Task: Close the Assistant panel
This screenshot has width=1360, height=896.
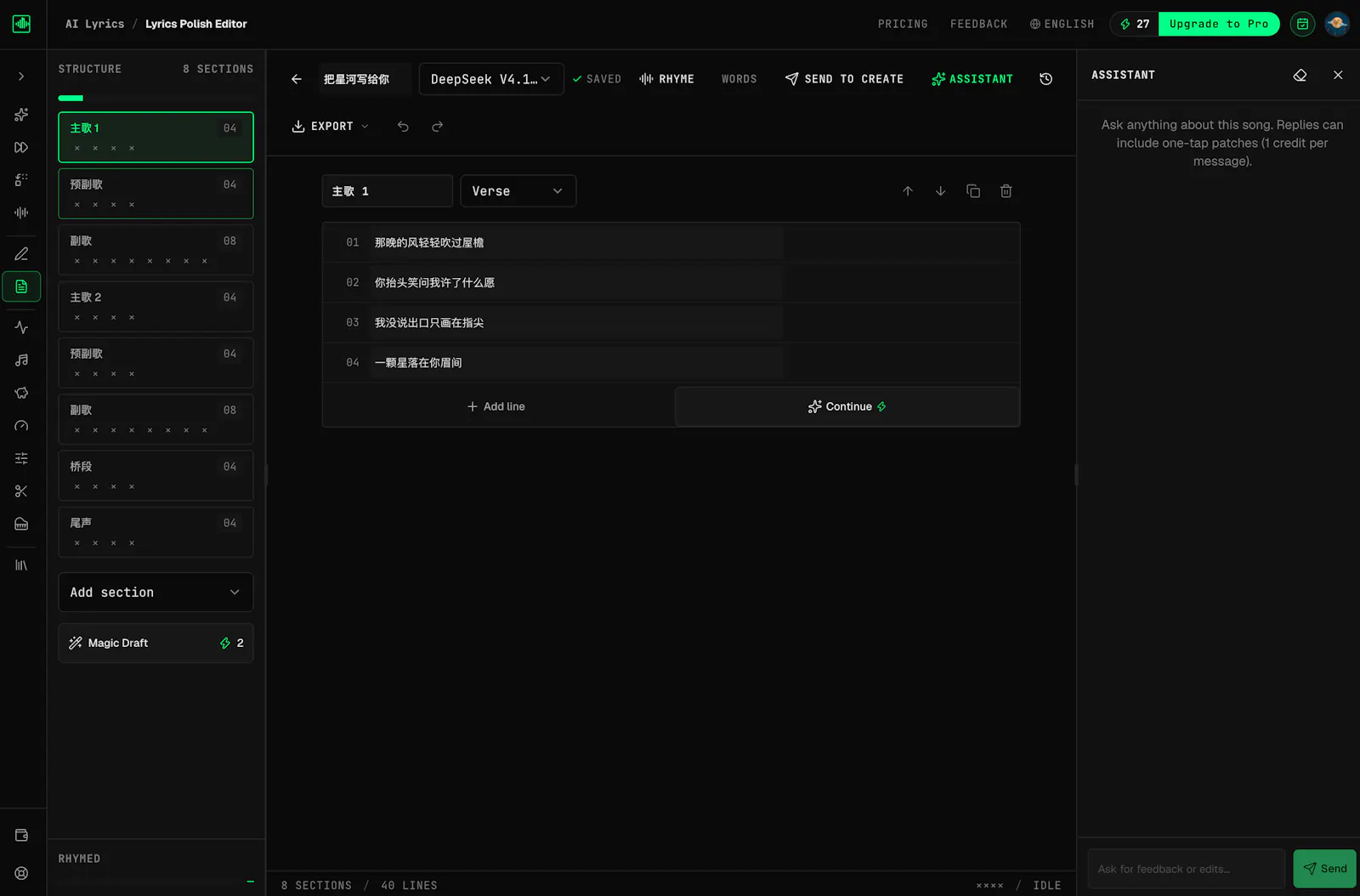Action: tap(1338, 75)
